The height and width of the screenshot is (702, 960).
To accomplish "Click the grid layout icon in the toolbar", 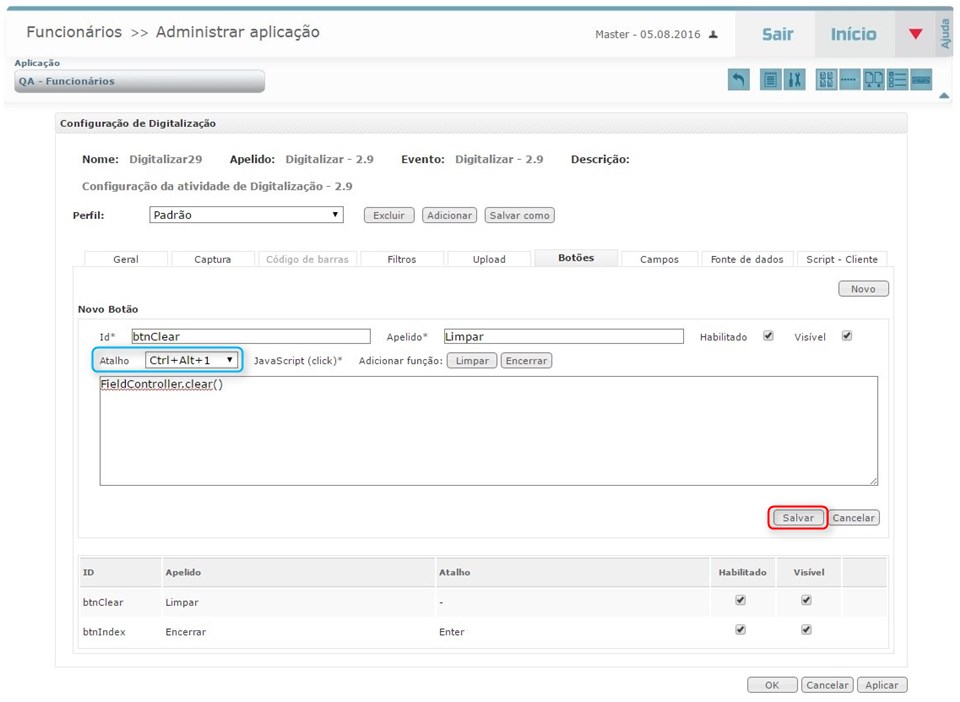I will click(826, 79).
